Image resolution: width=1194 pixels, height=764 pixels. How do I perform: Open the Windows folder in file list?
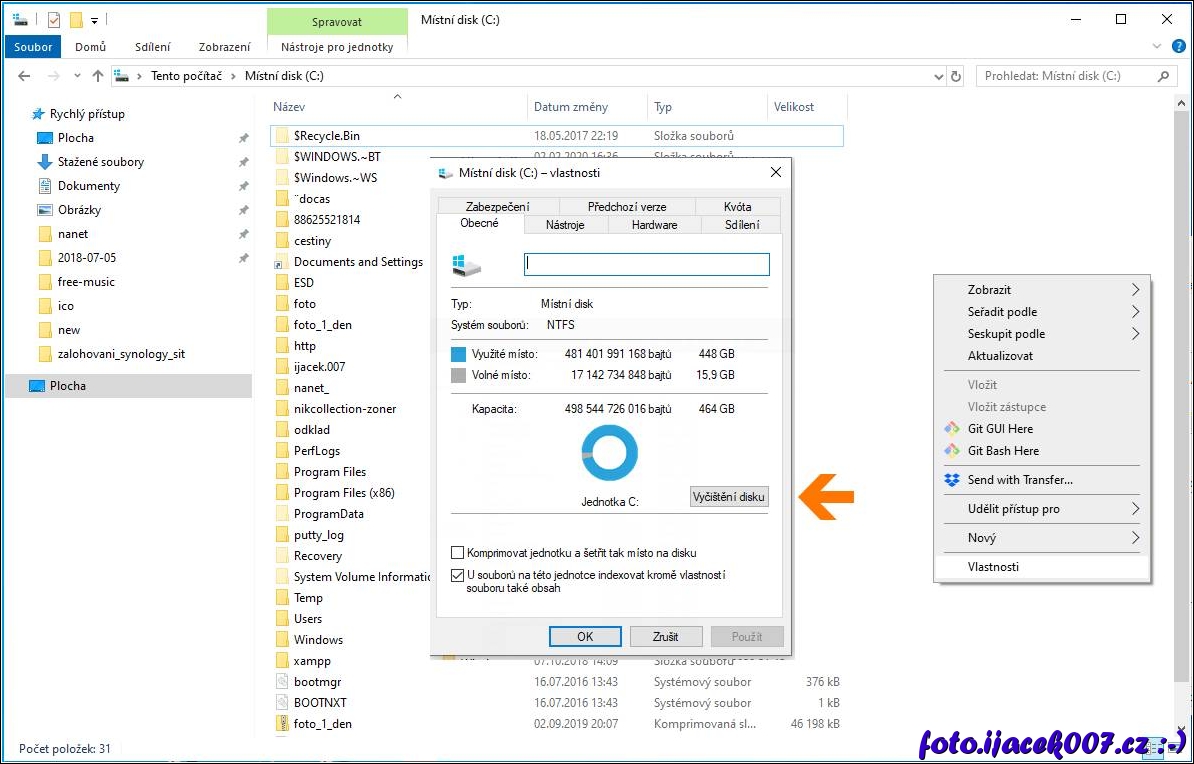click(x=318, y=640)
